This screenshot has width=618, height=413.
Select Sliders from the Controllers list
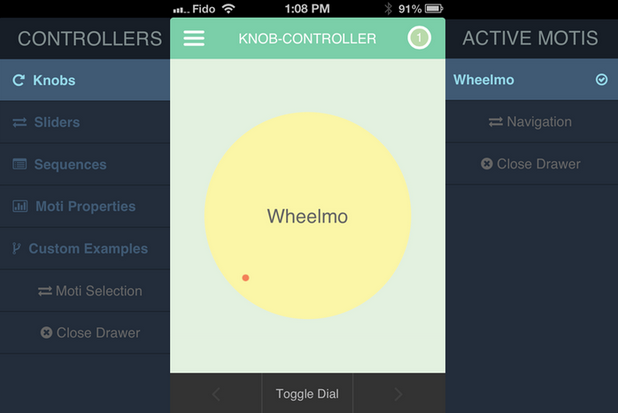pyautogui.click(x=56, y=123)
